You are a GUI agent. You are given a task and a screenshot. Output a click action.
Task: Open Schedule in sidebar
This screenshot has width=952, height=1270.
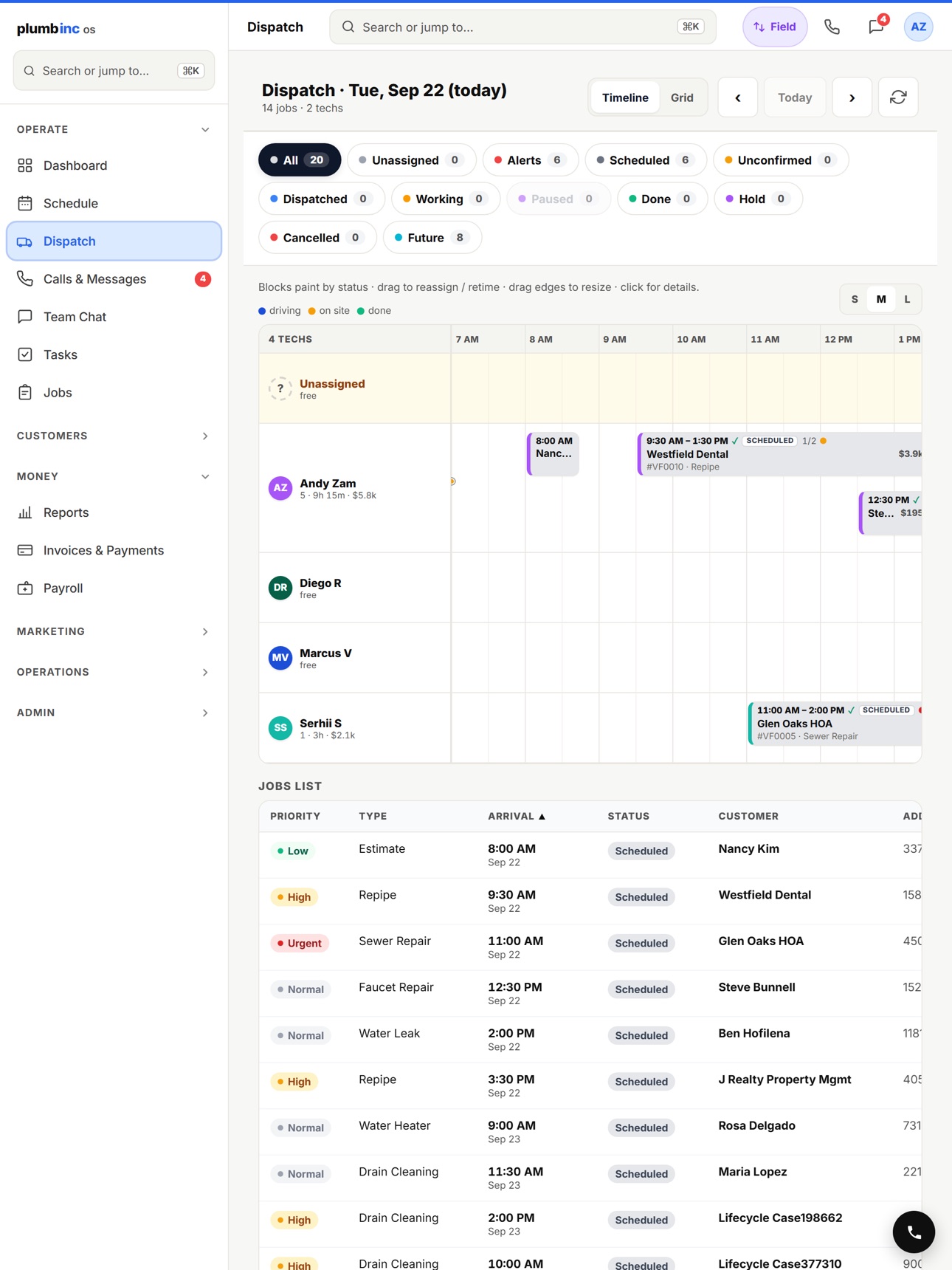114,203
